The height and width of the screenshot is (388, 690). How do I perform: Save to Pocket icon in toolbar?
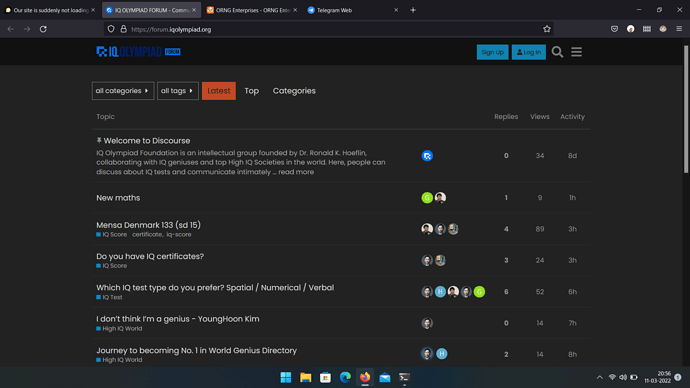tap(614, 29)
